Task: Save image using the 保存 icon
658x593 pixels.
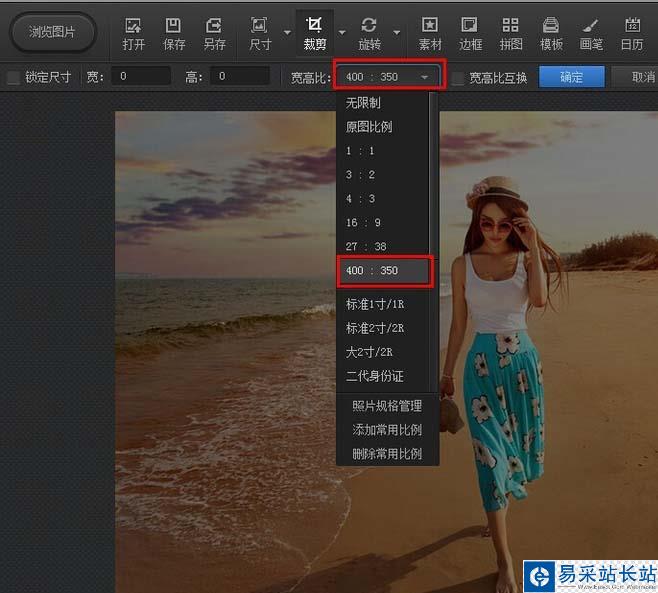Action: pyautogui.click(x=174, y=34)
